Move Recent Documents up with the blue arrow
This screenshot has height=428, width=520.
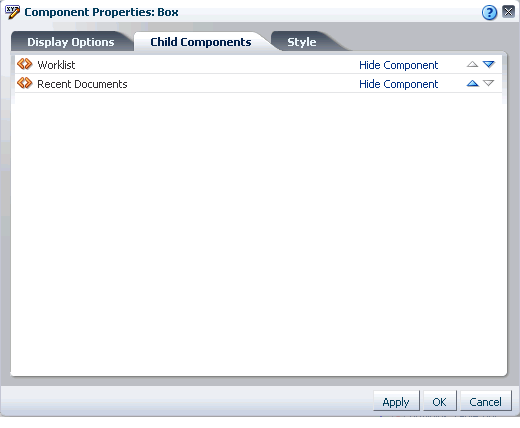[472, 83]
